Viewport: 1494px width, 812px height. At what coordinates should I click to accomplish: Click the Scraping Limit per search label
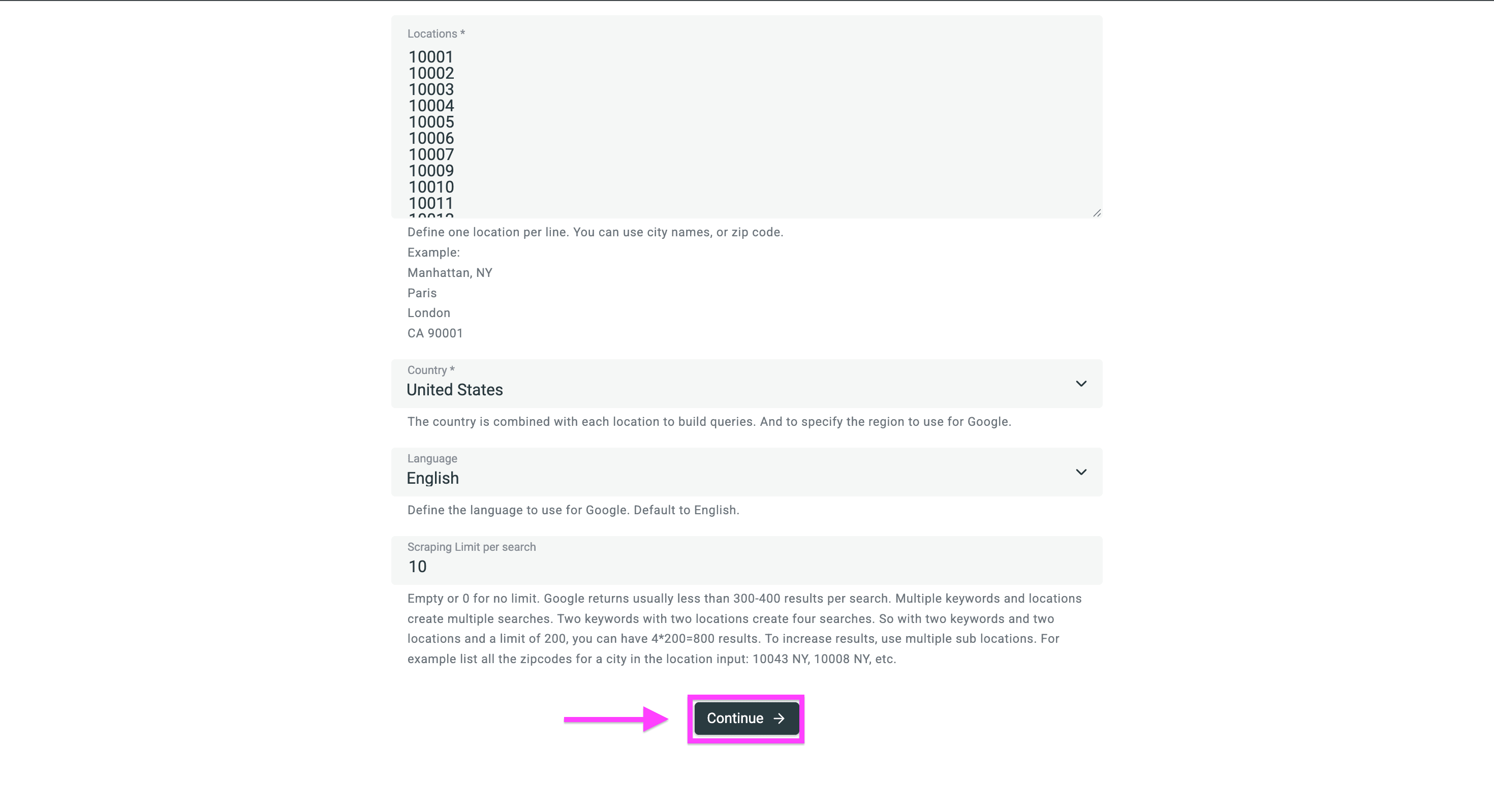471,547
